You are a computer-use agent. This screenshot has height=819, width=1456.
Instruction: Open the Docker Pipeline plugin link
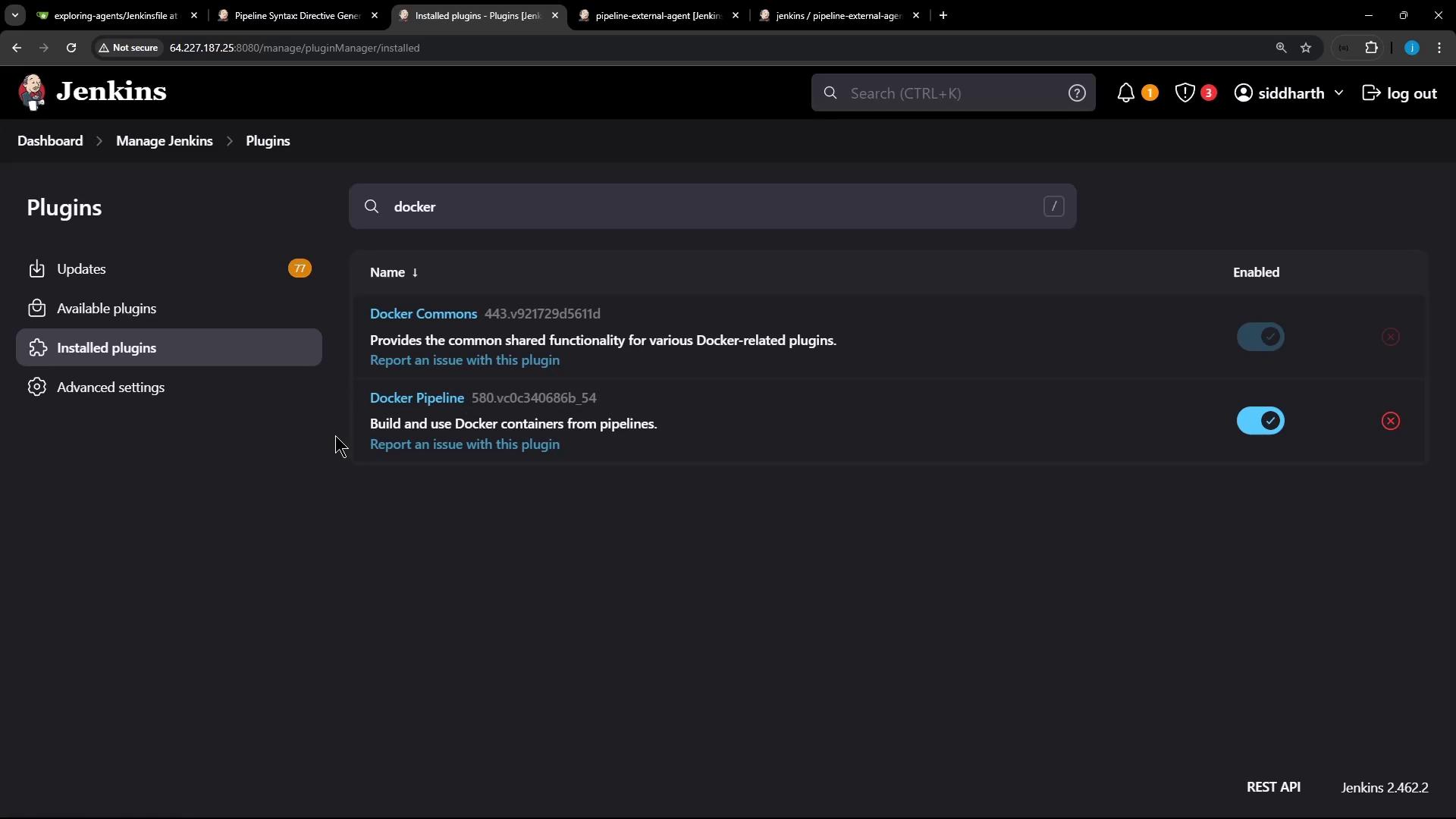[416, 398]
